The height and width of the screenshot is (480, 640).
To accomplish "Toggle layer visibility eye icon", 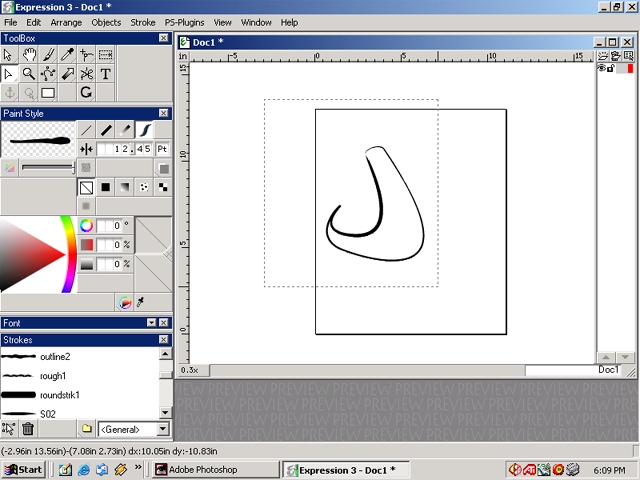I will point(602,68).
